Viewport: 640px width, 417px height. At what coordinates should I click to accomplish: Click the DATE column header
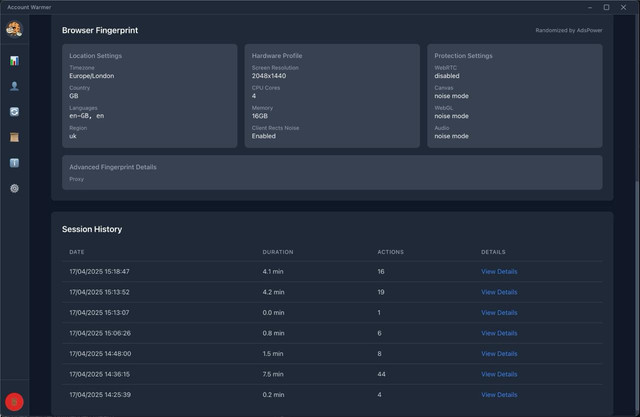(x=77, y=252)
